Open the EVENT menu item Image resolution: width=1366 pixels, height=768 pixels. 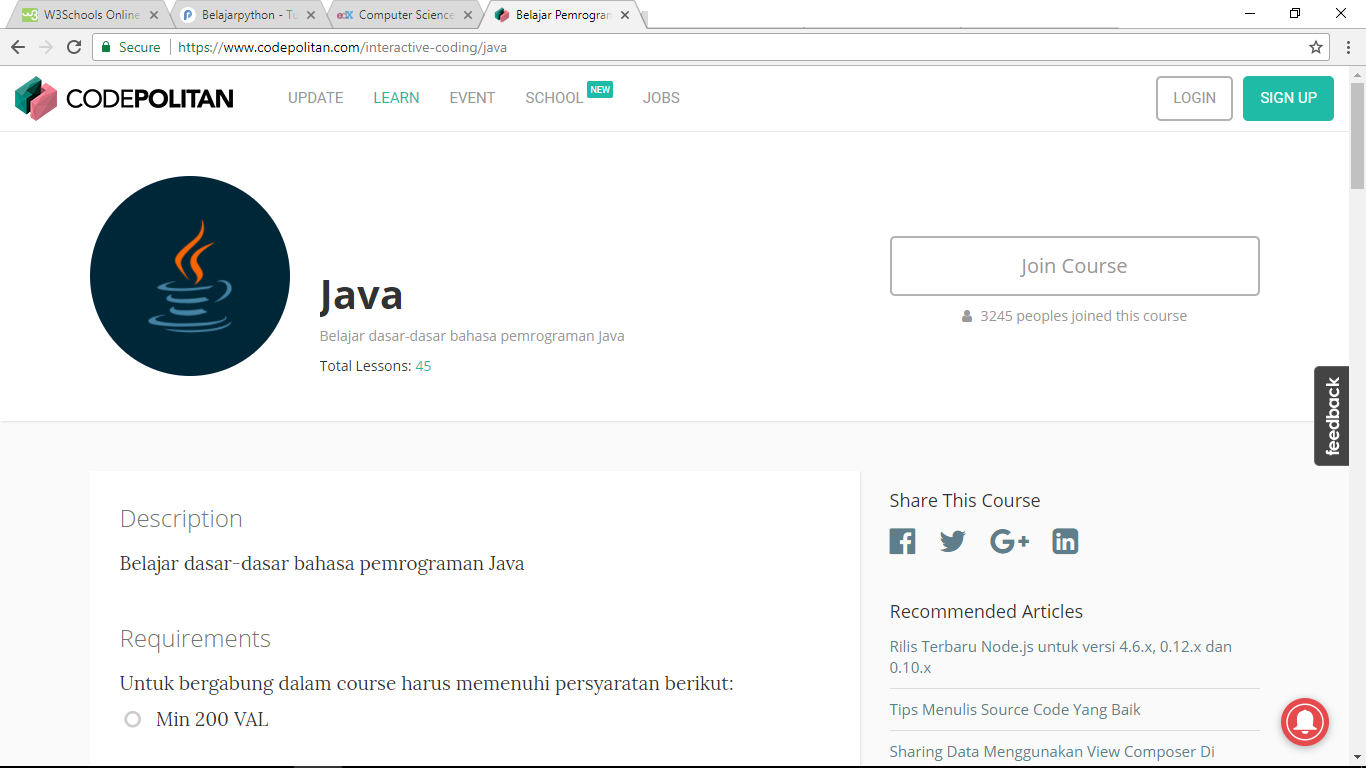click(x=472, y=98)
